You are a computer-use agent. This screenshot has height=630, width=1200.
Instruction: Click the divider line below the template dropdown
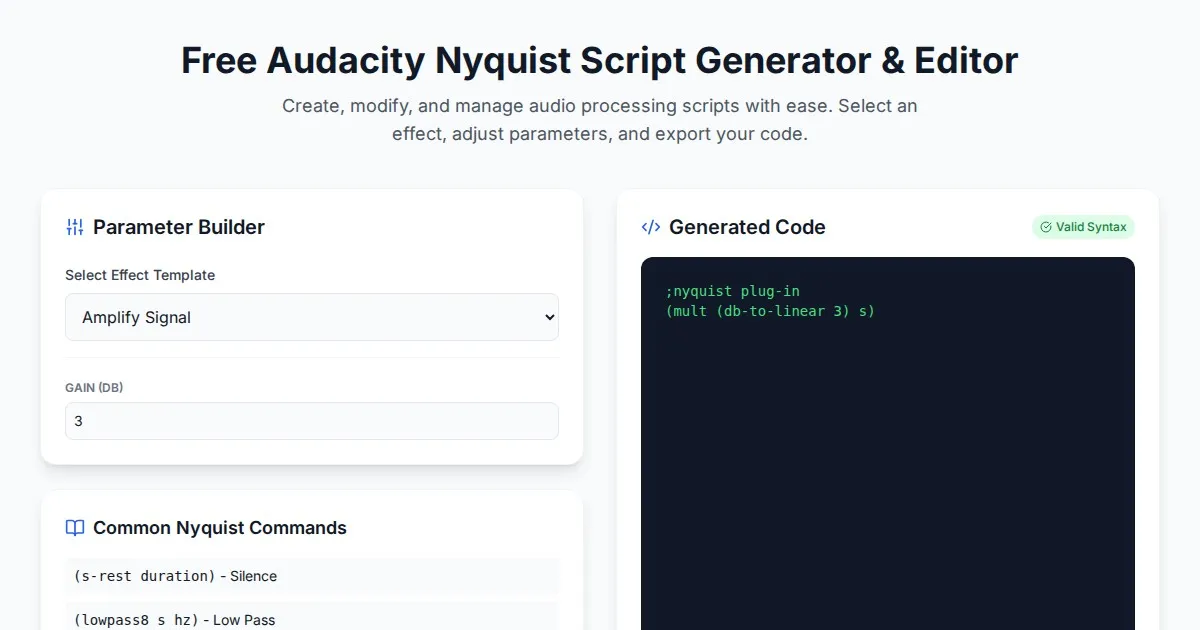(312, 357)
